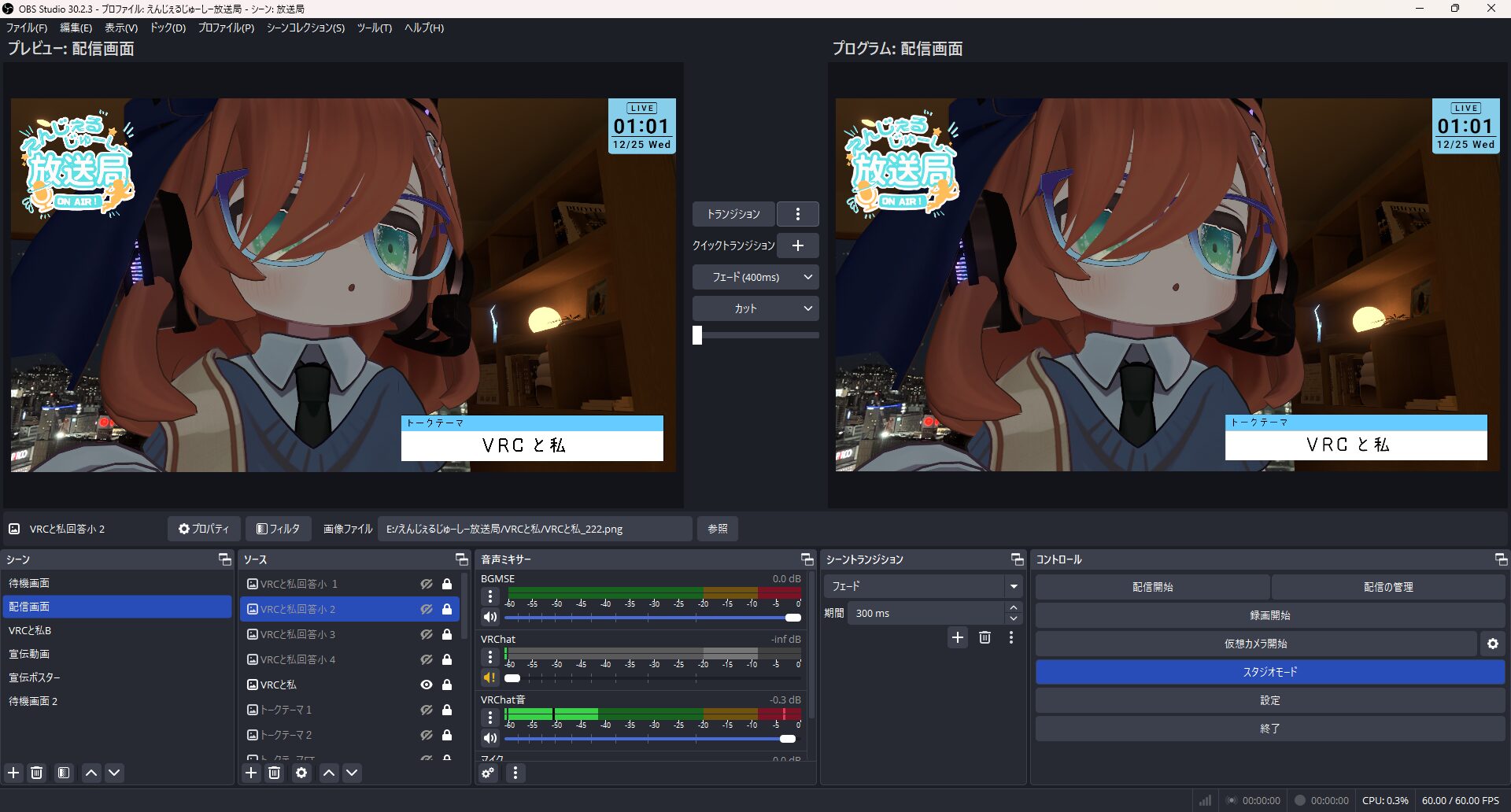The width and height of the screenshot is (1511, 812).
Task: Move source down in Sources dock
Action: click(352, 773)
